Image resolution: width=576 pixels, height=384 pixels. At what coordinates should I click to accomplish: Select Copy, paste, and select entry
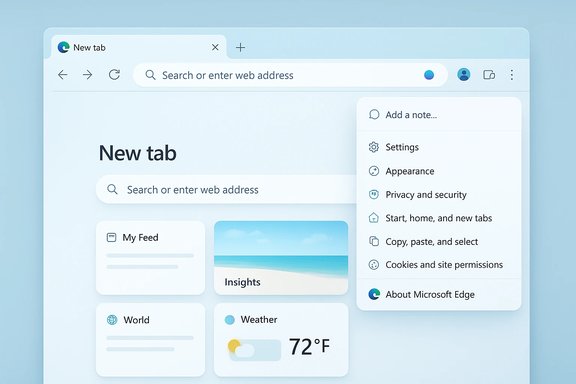[x=439, y=241]
